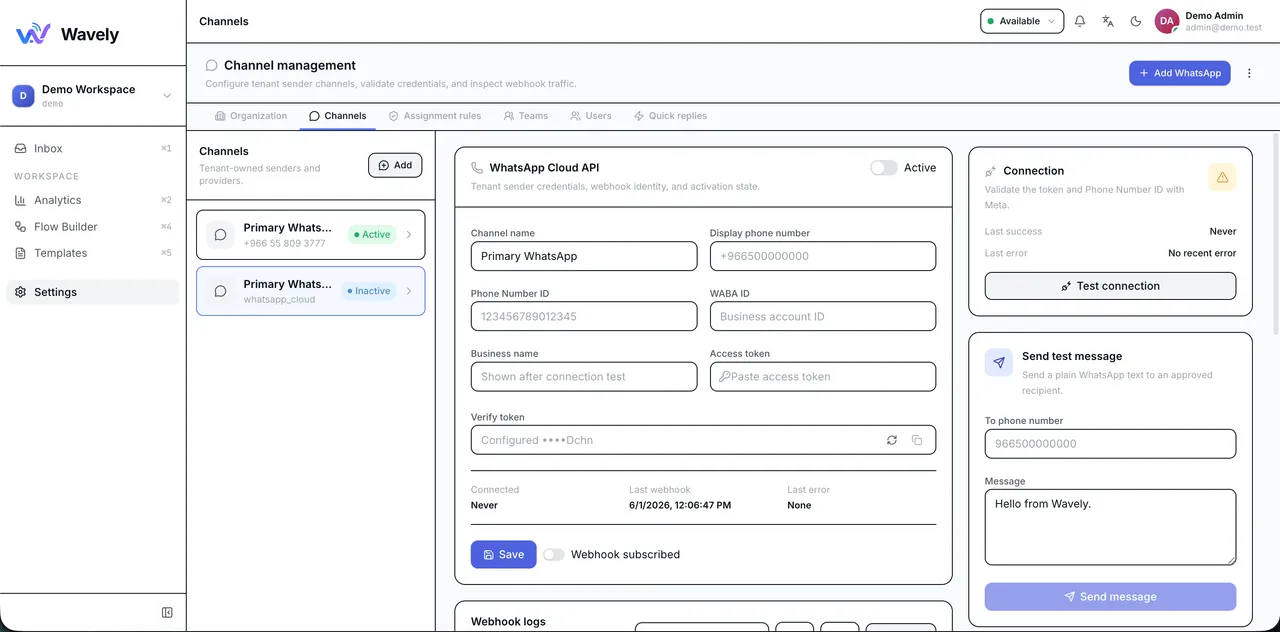The height and width of the screenshot is (632, 1280).
Task: Go to Inbox in sidebar
Action: click(x=93, y=148)
